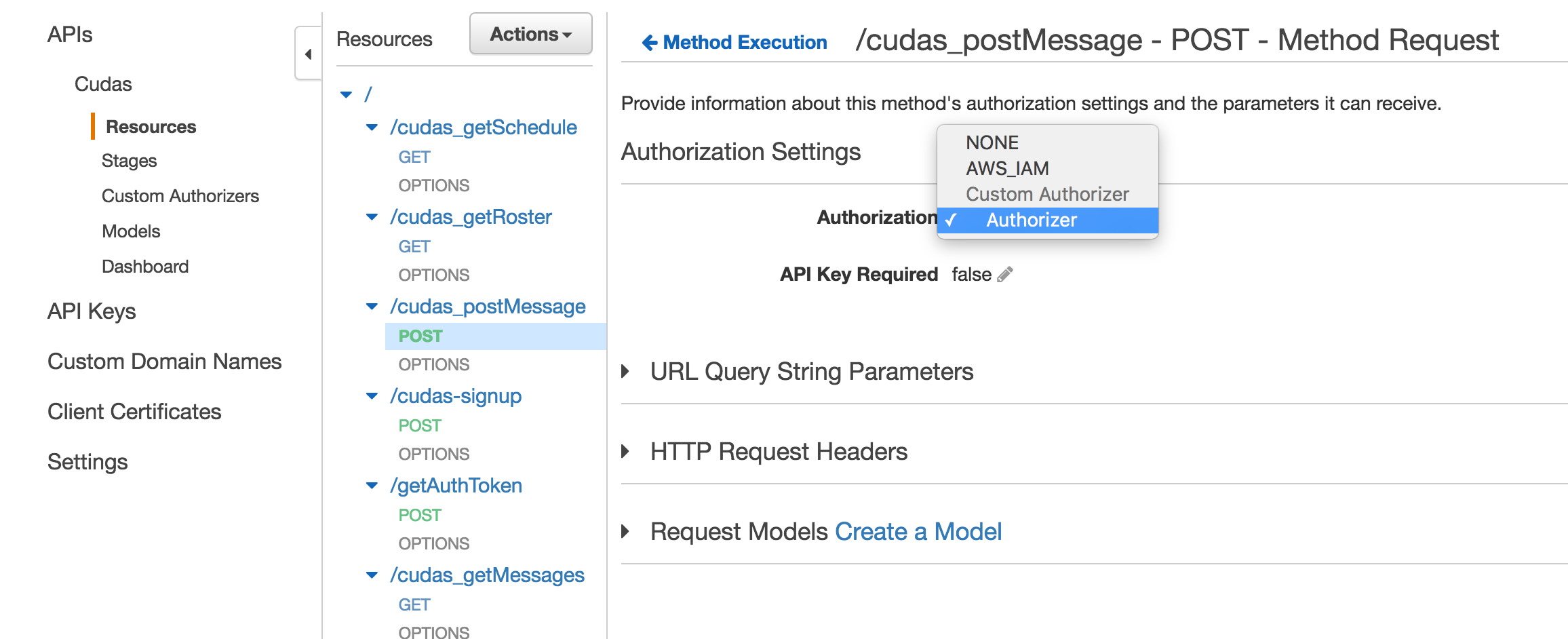Open the /cudas_getMessages resource
This screenshot has width=1568, height=639.
(x=487, y=575)
